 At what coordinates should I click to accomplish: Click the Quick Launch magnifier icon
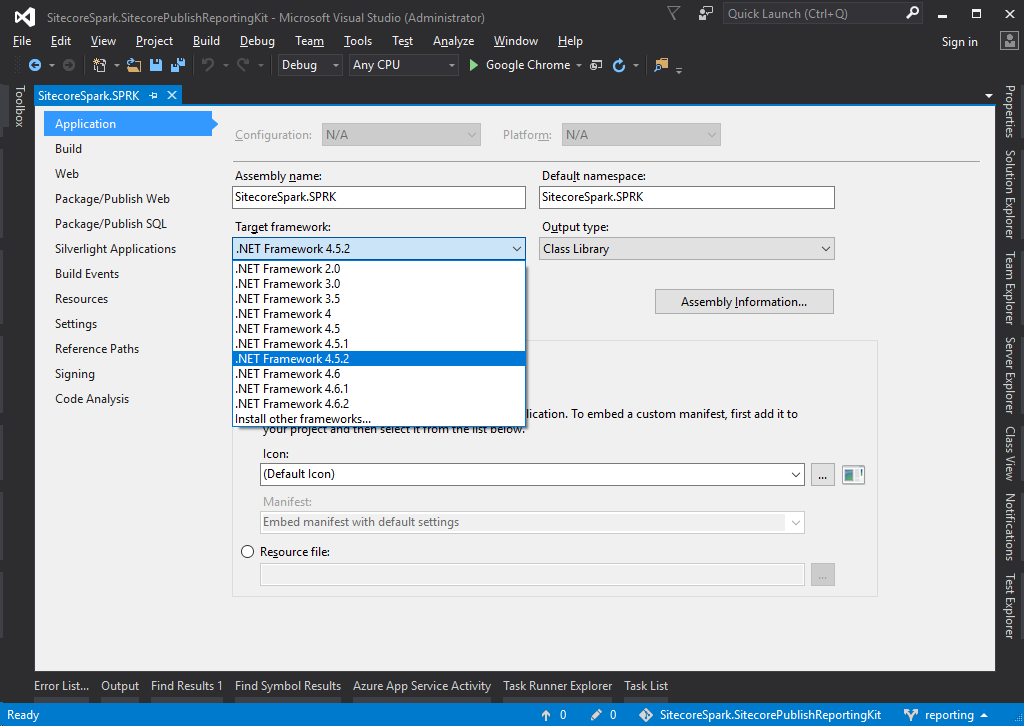point(912,13)
